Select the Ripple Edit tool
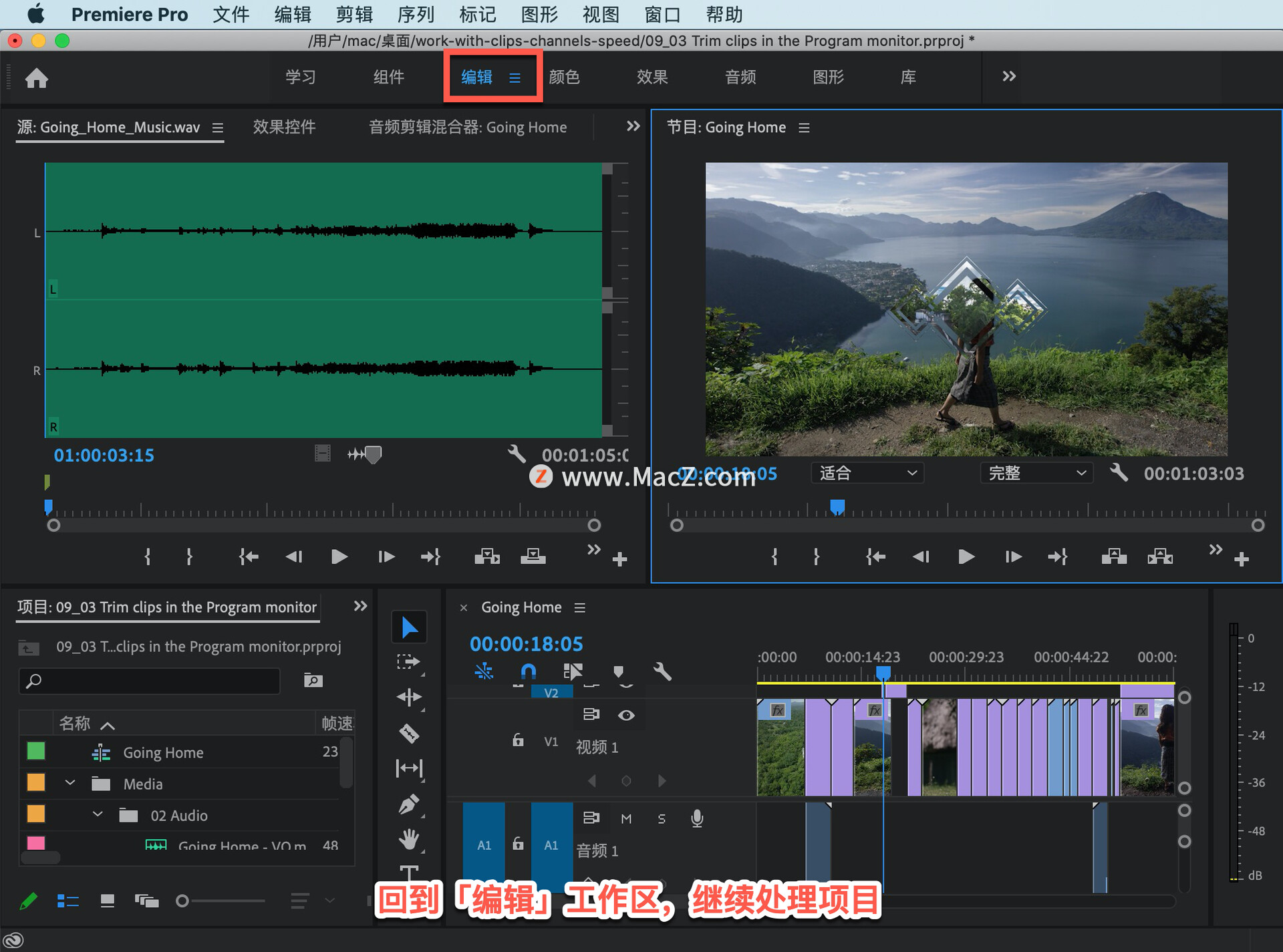This screenshot has width=1283, height=952. [409, 697]
